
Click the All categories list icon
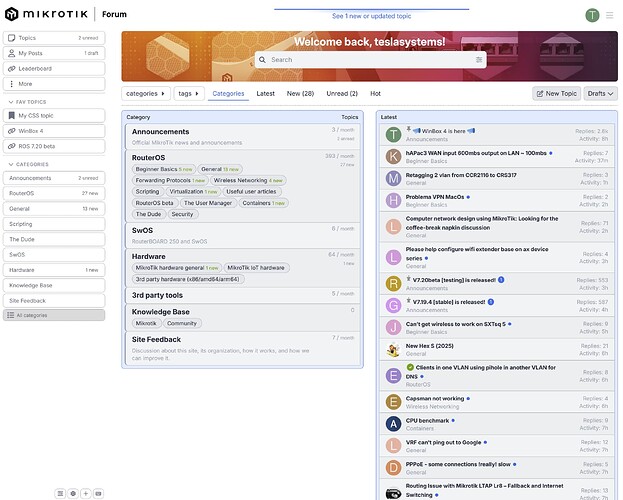pos(10,315)
